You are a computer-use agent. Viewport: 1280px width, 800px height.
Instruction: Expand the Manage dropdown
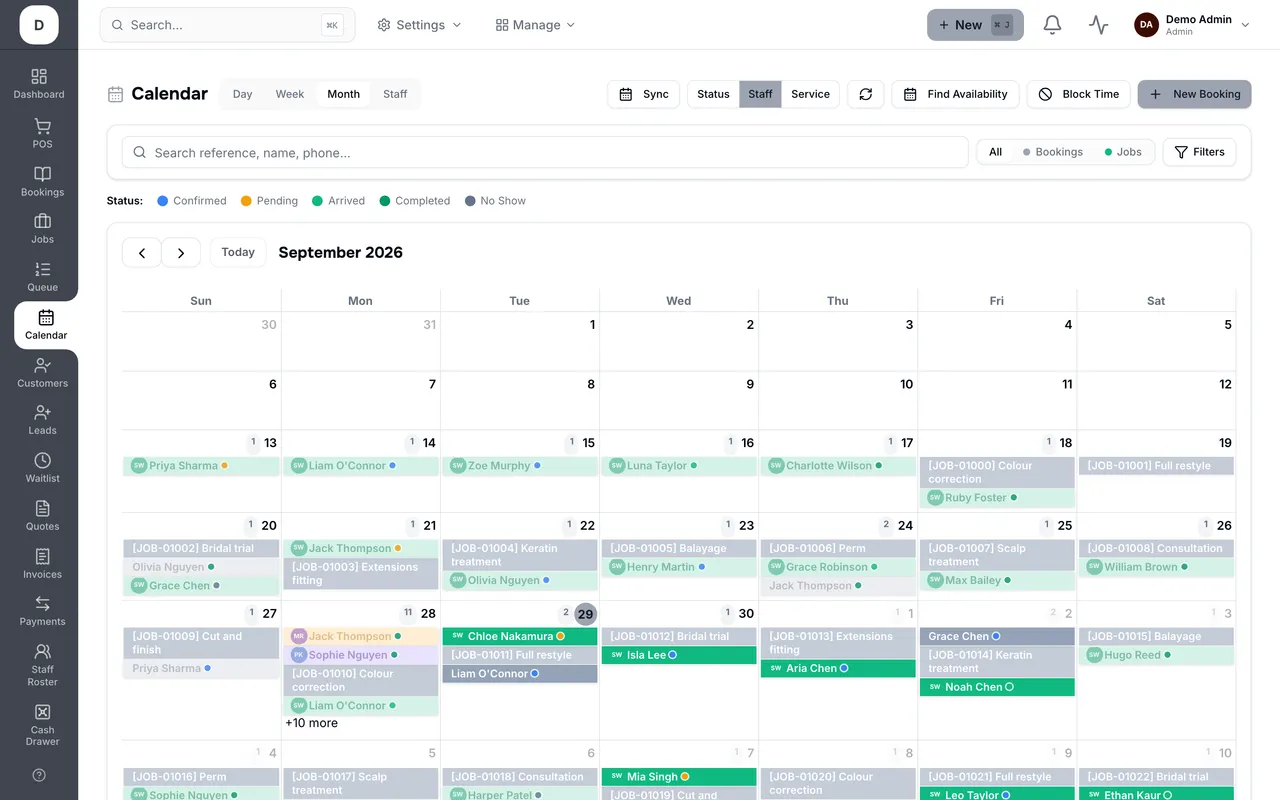[535, 25]
